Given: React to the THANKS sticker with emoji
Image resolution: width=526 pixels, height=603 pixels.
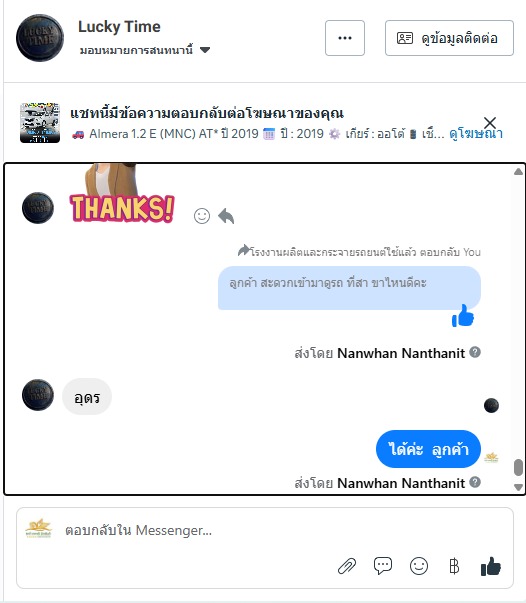Looking at the screenshot, I should 202,216.
